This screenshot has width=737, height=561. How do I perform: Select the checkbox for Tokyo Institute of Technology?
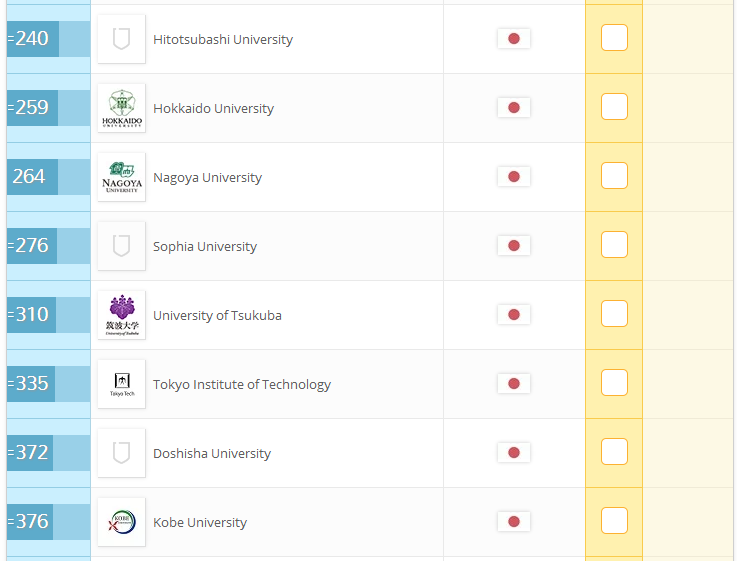(614, 382)
